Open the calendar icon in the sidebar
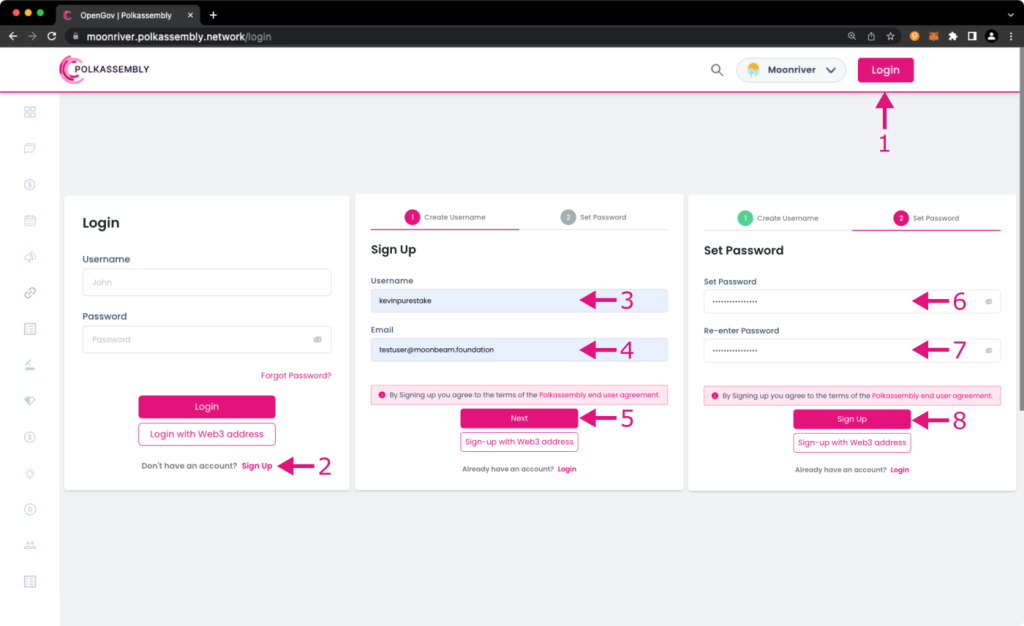 coord(29,221)
